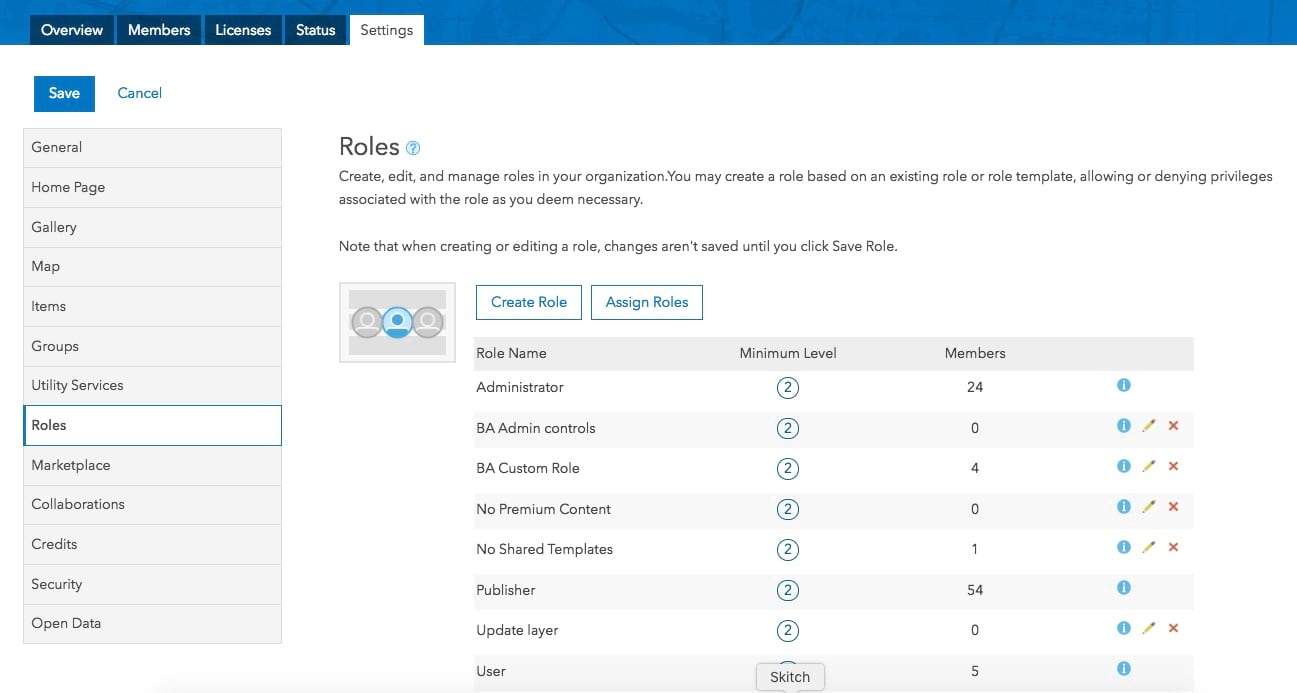This screenshot has width=1297, height=693.
Task: Click the roles illustration thumbnail
Action: pos(397,322)
